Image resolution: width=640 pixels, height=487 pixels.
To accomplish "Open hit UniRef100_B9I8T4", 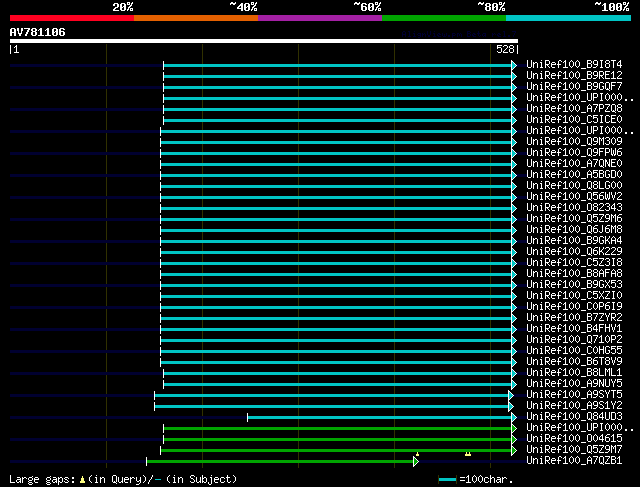I will point(574,64).
